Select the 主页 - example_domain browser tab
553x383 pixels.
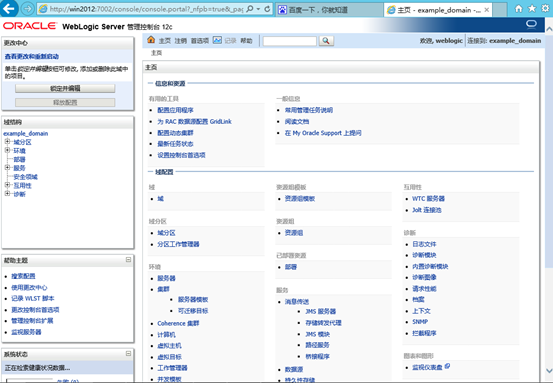[x=438, y=10]
